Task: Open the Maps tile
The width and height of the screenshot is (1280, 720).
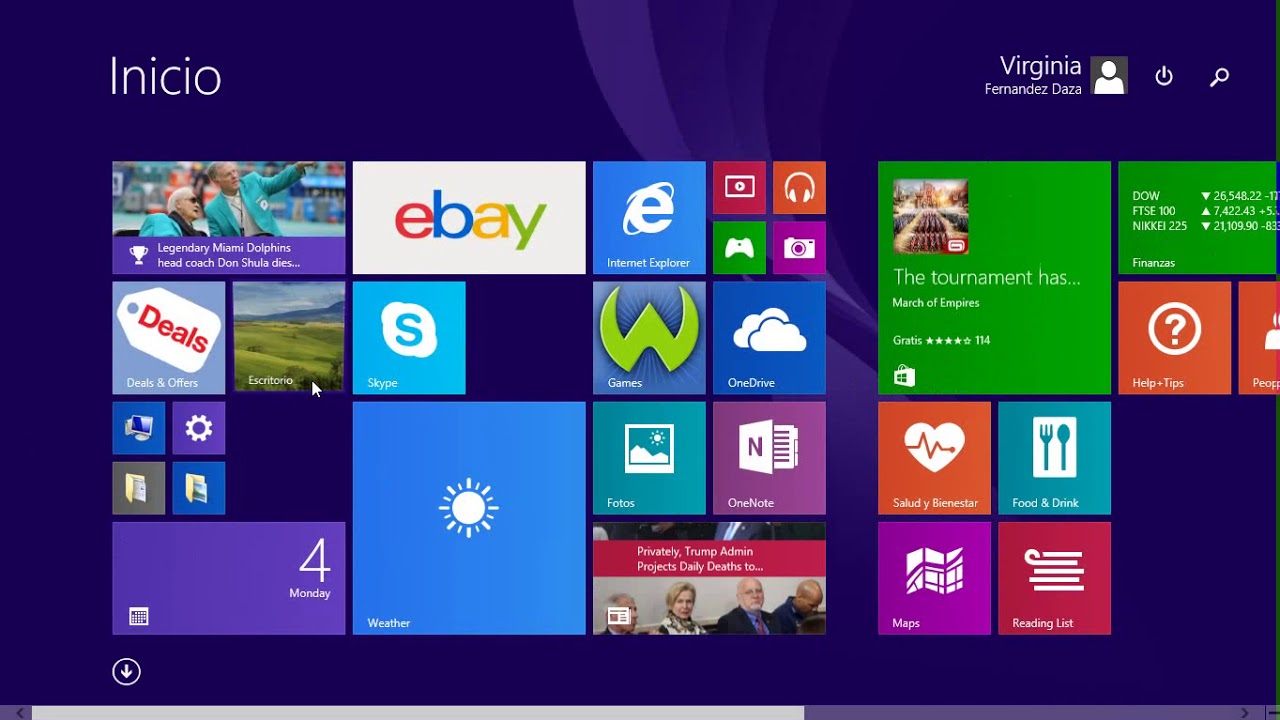Action: click(x=935, y=578)
